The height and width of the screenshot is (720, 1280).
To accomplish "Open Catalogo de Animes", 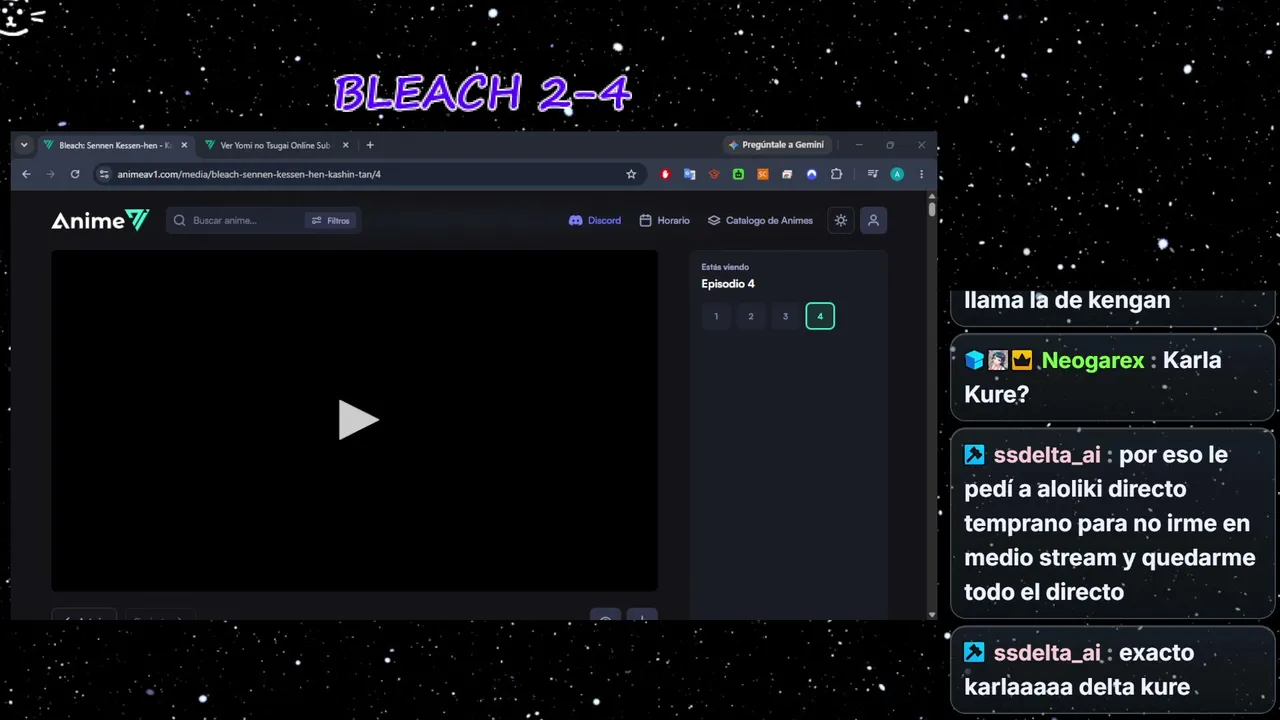I will click(761, 220).
